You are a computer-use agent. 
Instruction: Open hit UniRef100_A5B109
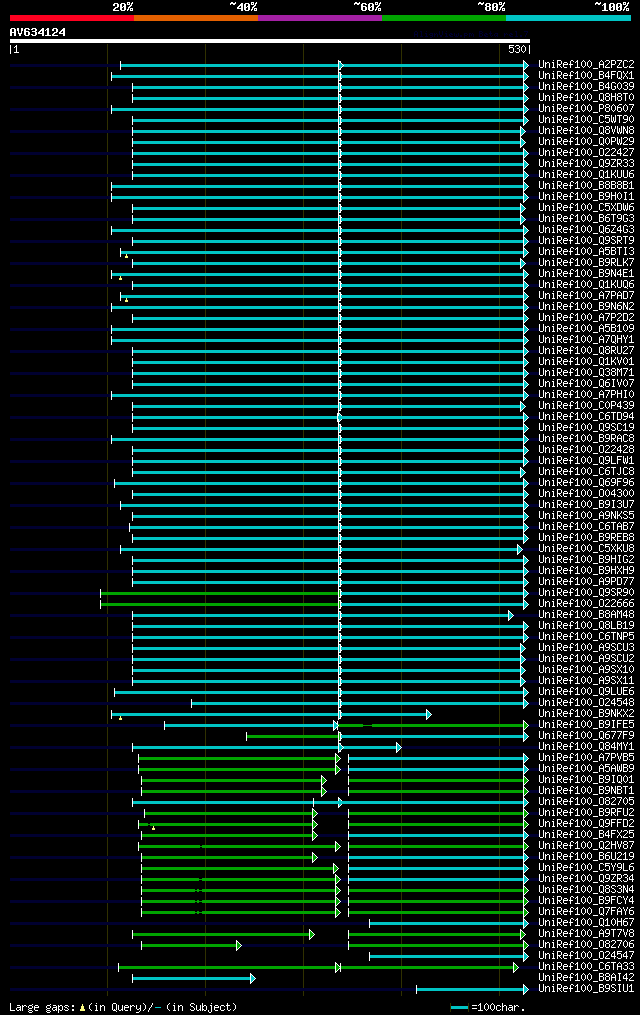point(586,329)
